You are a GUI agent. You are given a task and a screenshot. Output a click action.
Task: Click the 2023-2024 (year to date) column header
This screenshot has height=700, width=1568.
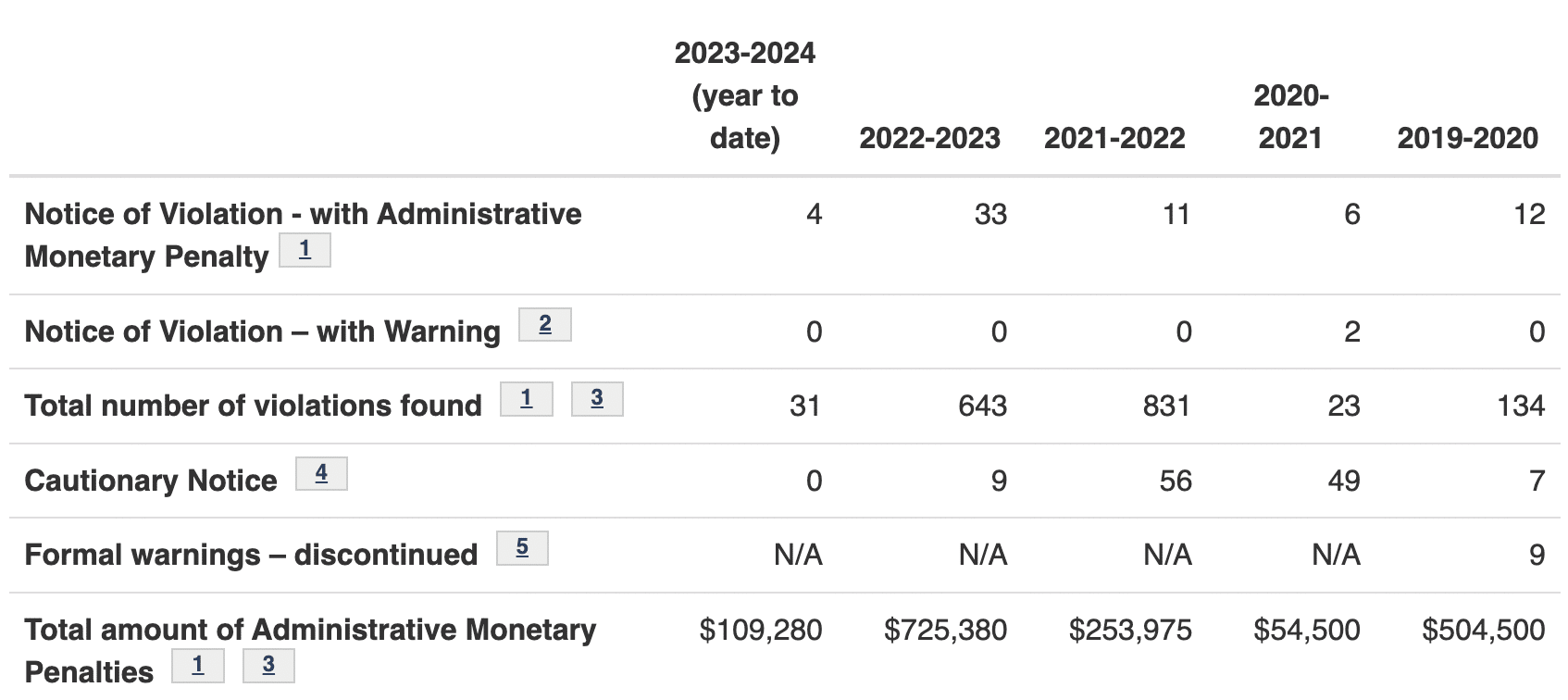745,95
